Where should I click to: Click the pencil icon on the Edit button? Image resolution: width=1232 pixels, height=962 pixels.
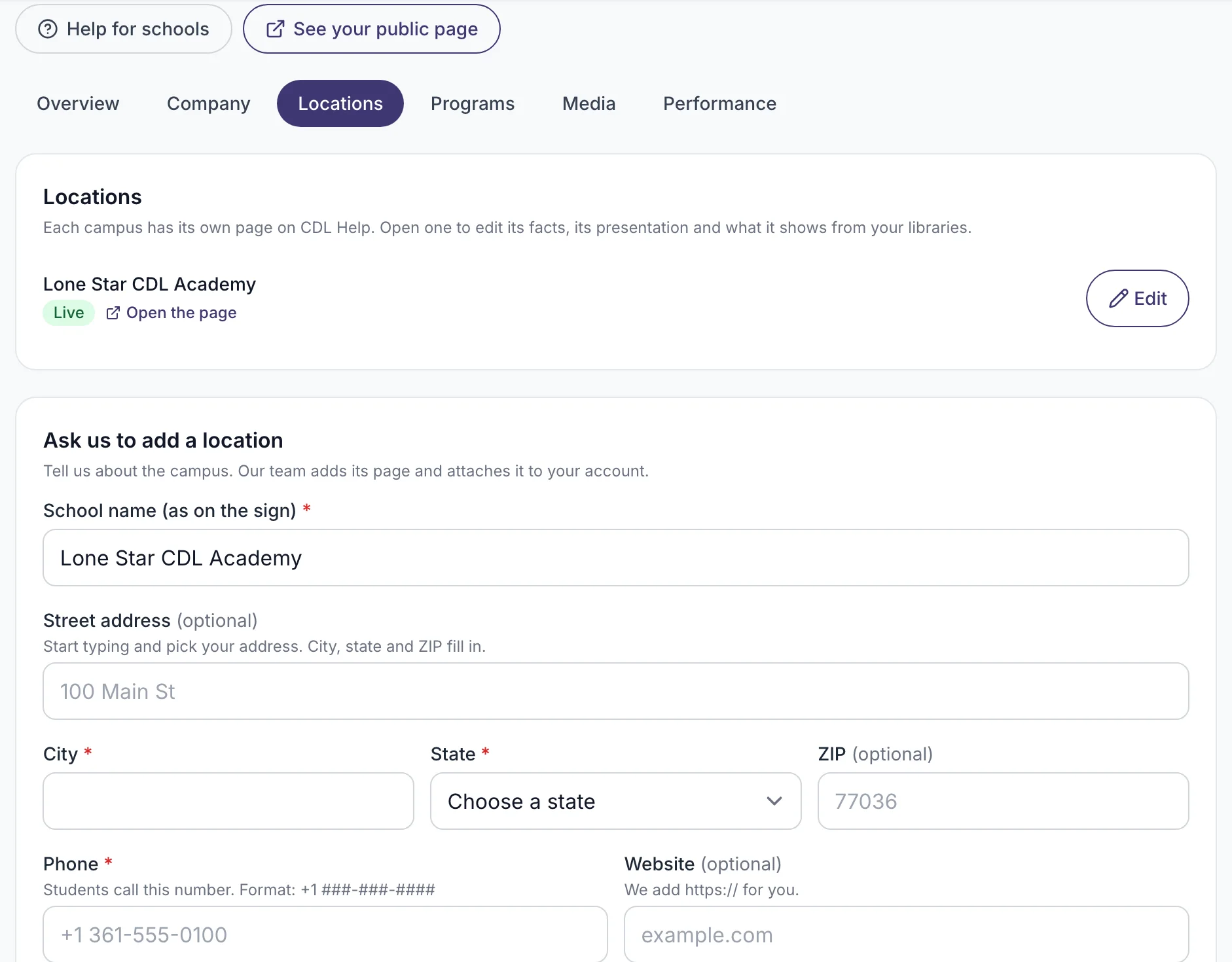pos(1119,298)
